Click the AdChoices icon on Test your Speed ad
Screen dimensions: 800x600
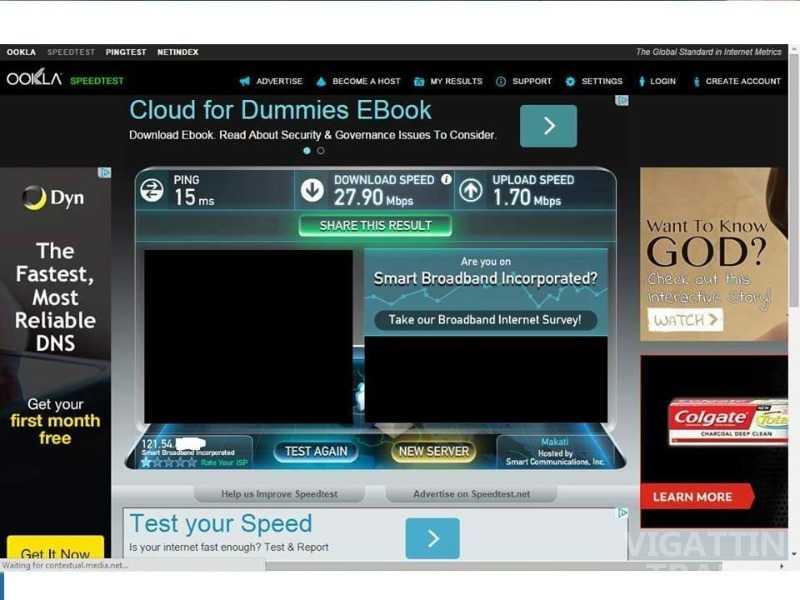tap(622, 513)
